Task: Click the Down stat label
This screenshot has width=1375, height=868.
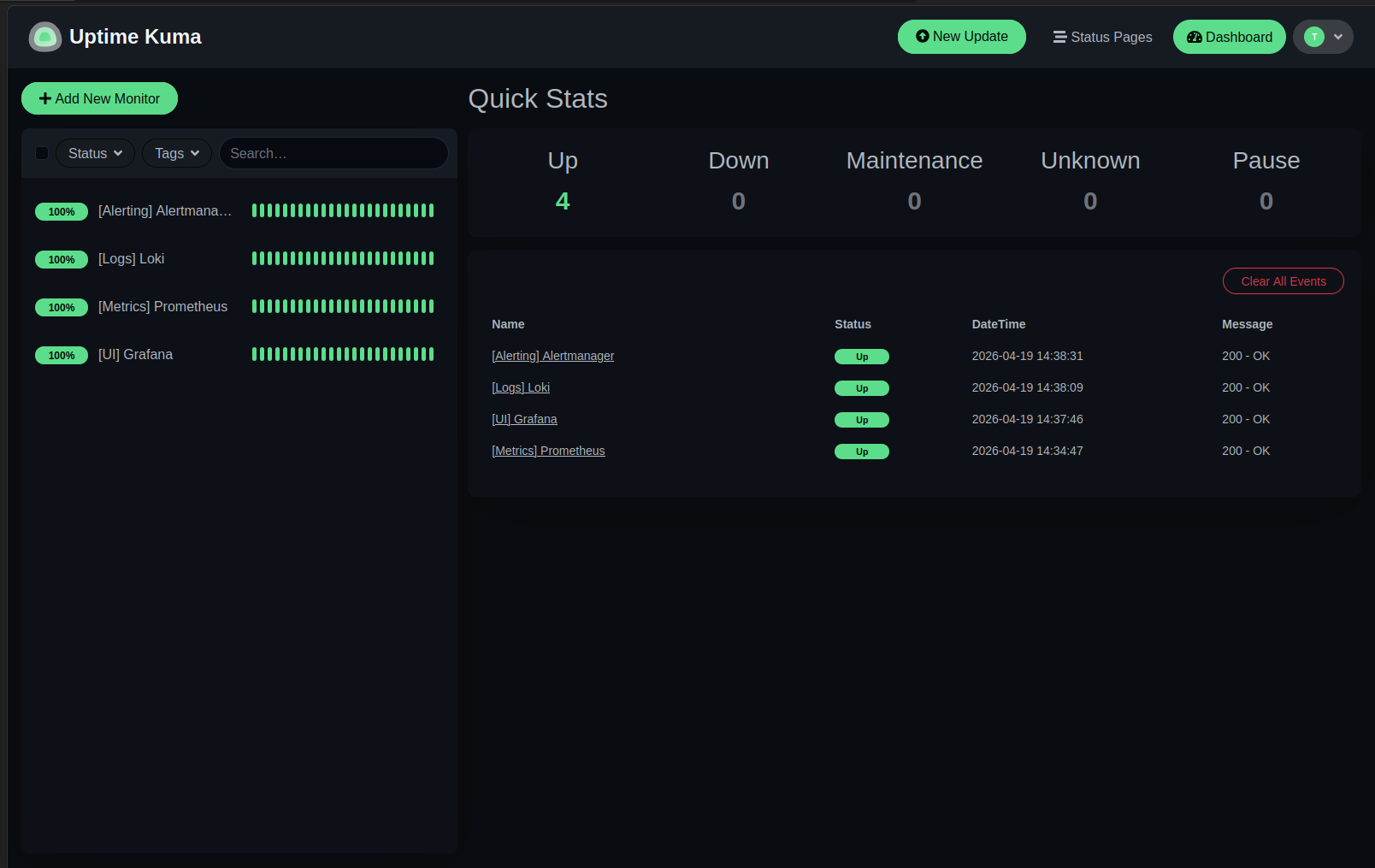Action: pos(739,161)
